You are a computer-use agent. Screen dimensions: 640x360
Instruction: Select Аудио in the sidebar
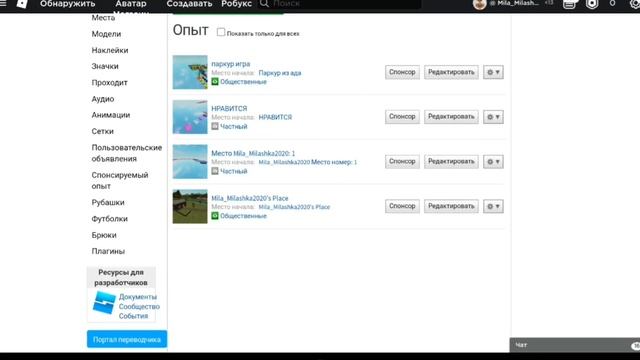pos(103,99)
